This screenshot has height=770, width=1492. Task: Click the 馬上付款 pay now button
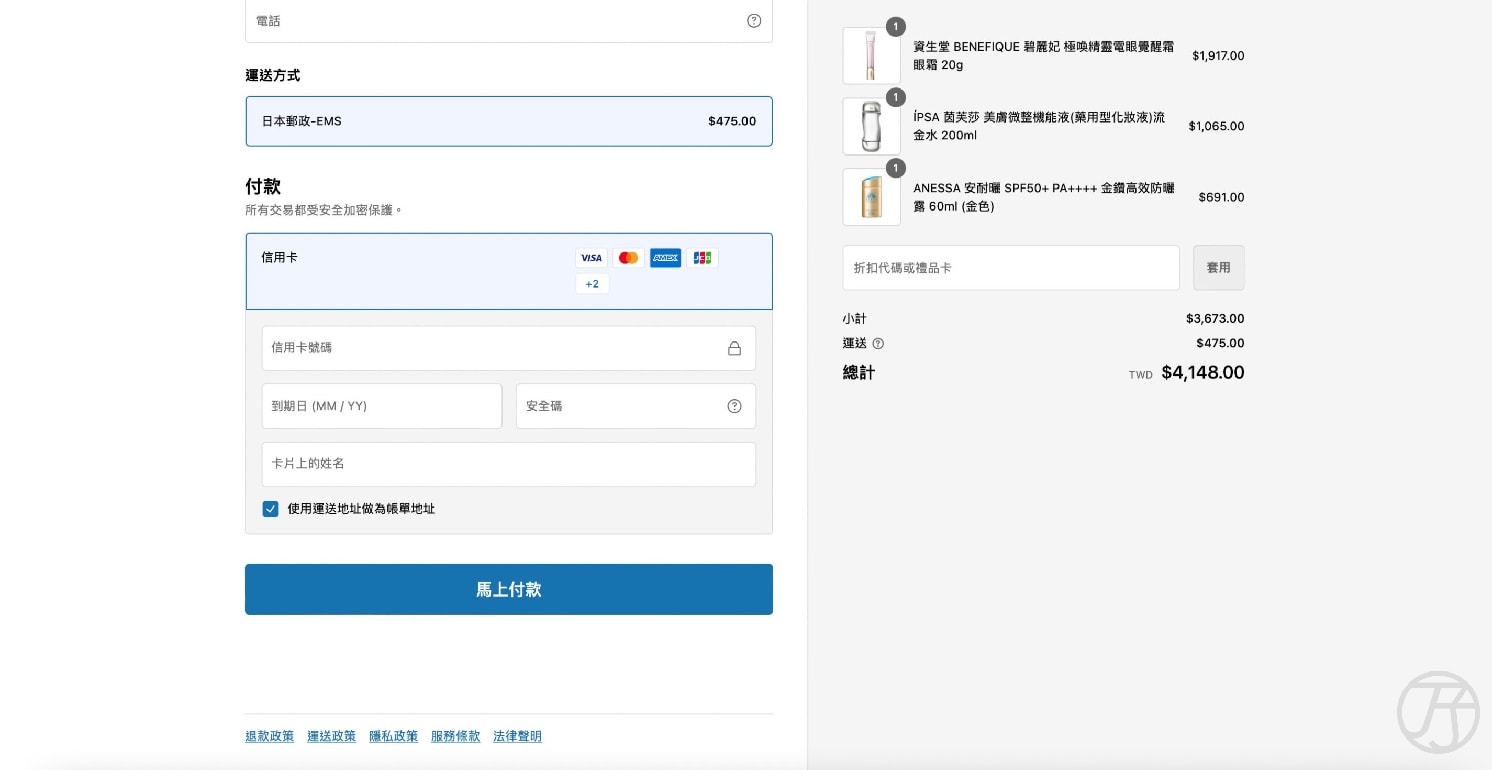point(509,589)
